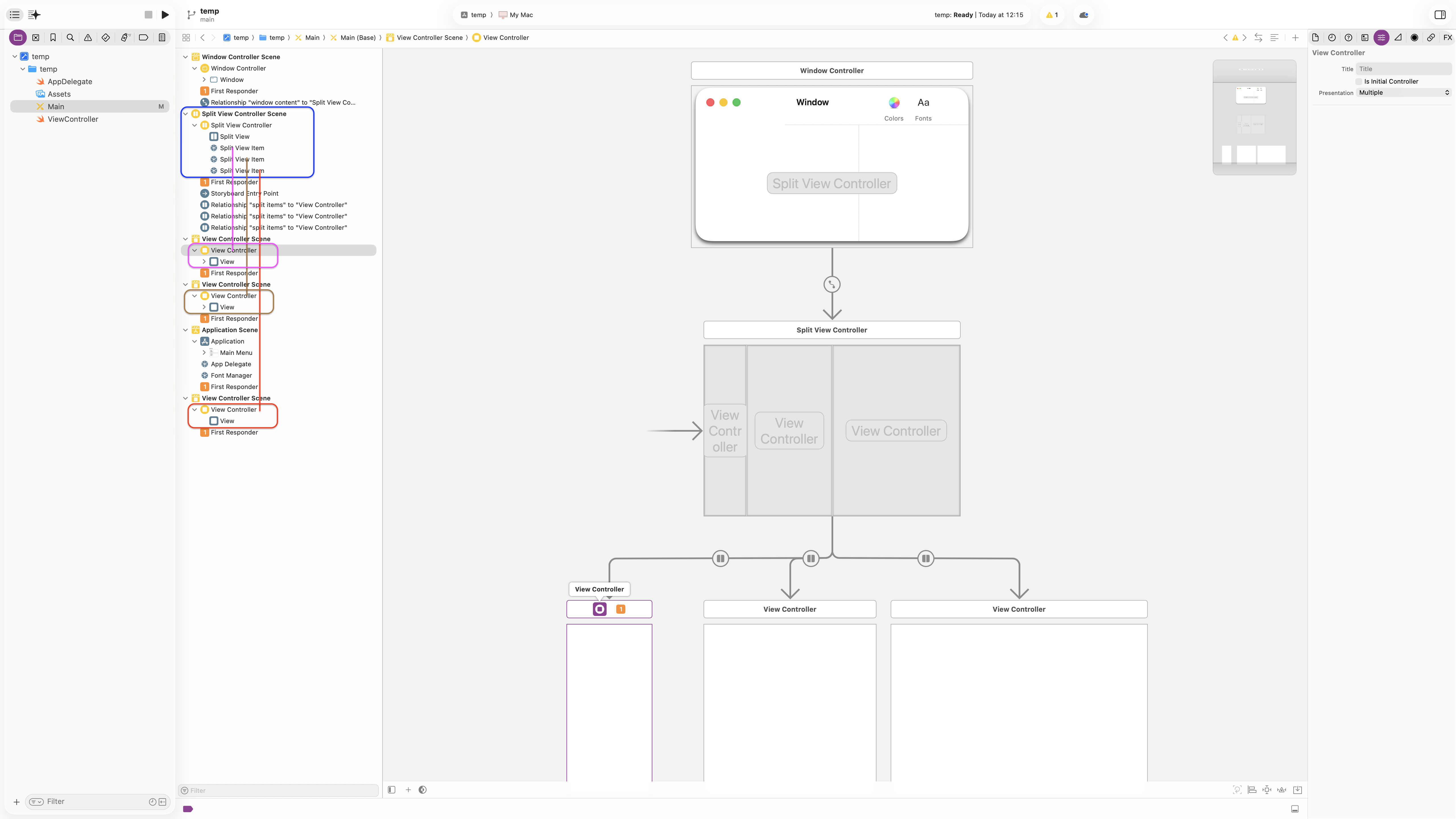Open the Find navigator magnifier icon

(70, 38)
